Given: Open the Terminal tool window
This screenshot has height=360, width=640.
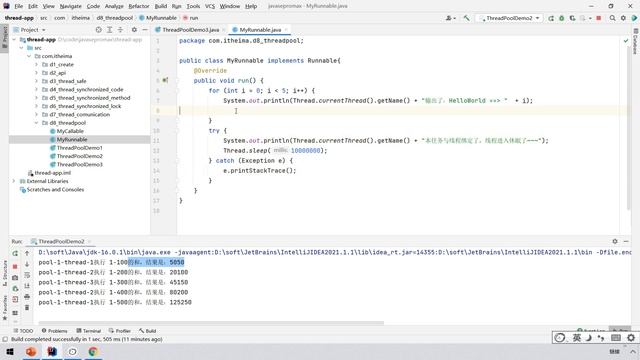Looking at the screenshot, I should (89, 331).
